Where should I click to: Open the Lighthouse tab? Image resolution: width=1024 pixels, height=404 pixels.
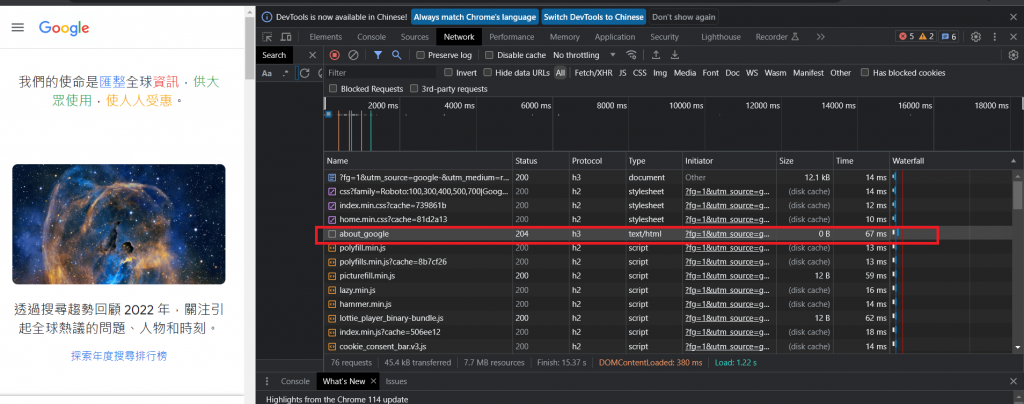pos(721,37)
